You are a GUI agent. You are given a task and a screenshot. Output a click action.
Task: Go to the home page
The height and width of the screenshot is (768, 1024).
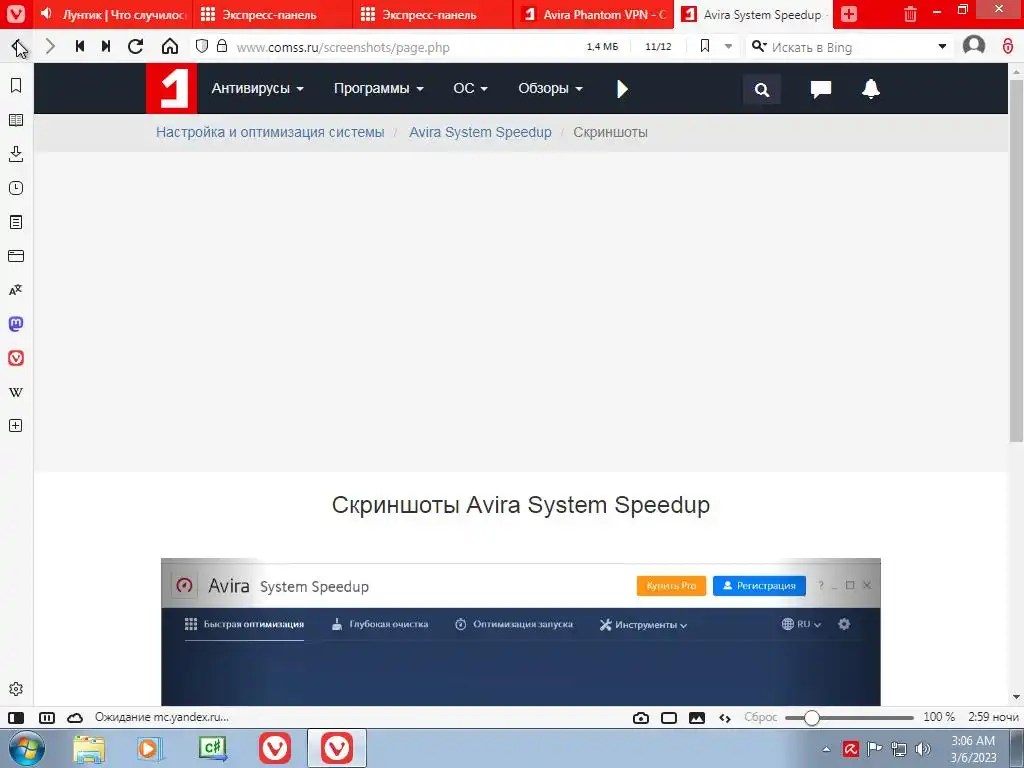point(170,46)
